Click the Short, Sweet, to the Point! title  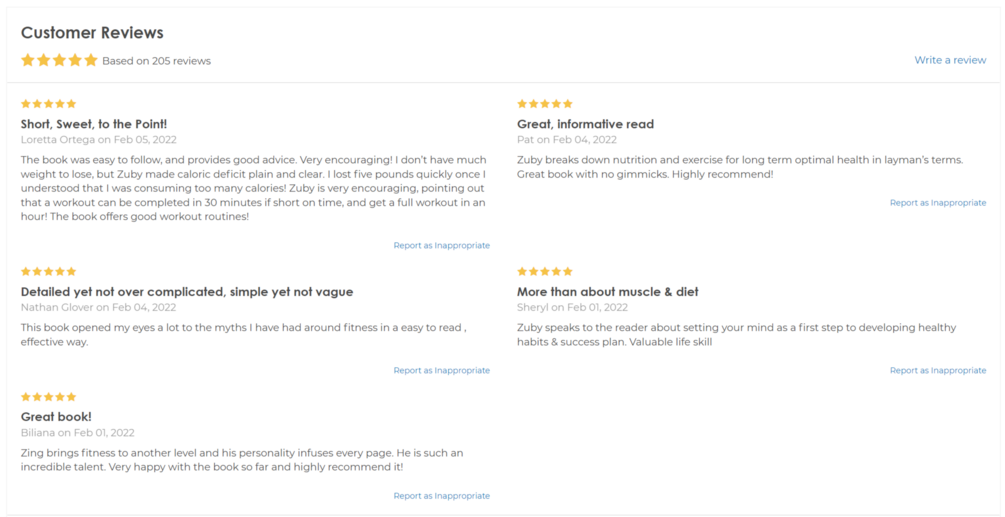click(x=94, y=124)
